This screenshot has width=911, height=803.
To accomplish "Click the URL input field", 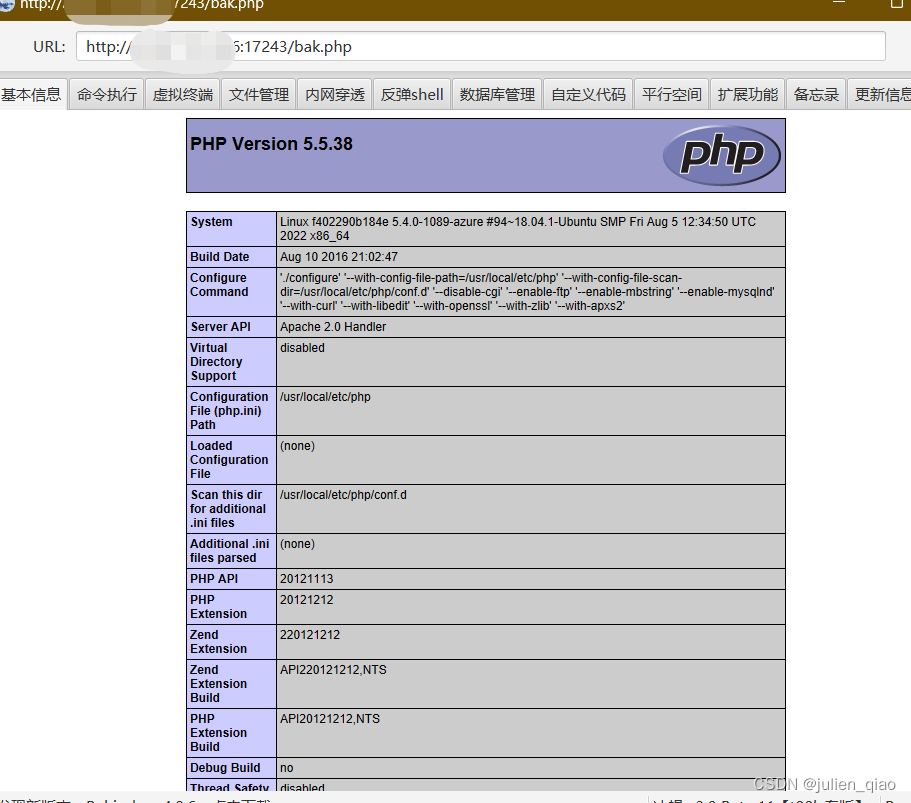I will pyautogui.click(x=480, y=46).
